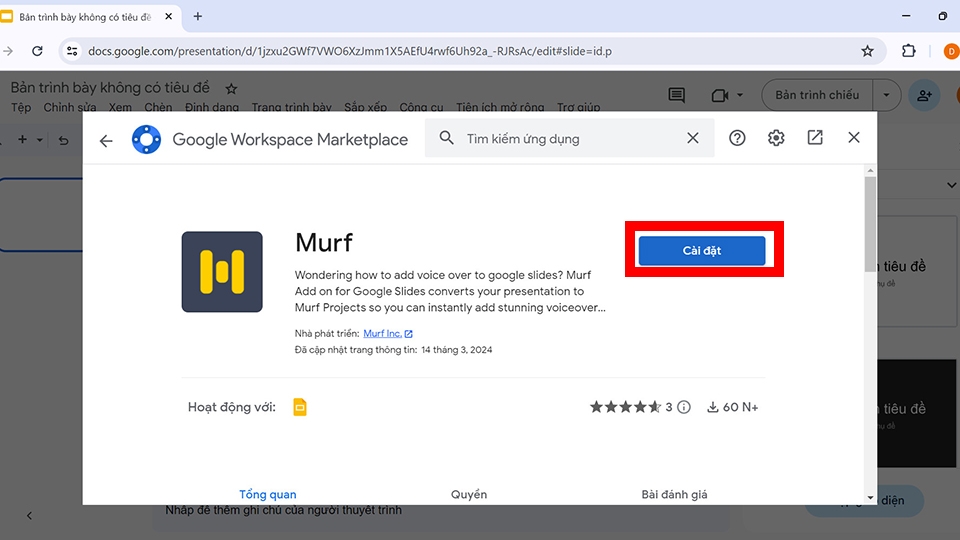Screen dimensions: 960x540
Task: Open the Tiện ích mở rộng menu
Action: [x=500, y=107]
